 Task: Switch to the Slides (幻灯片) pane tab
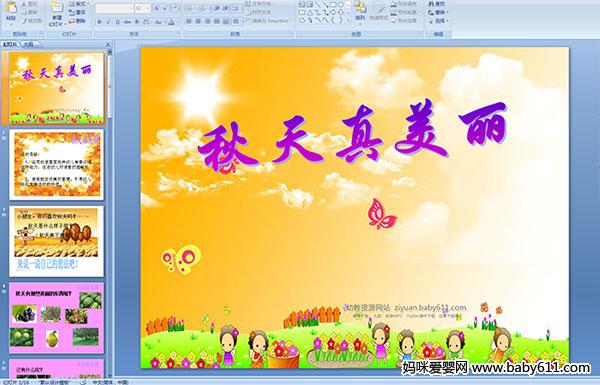click(x=9, y=44)
